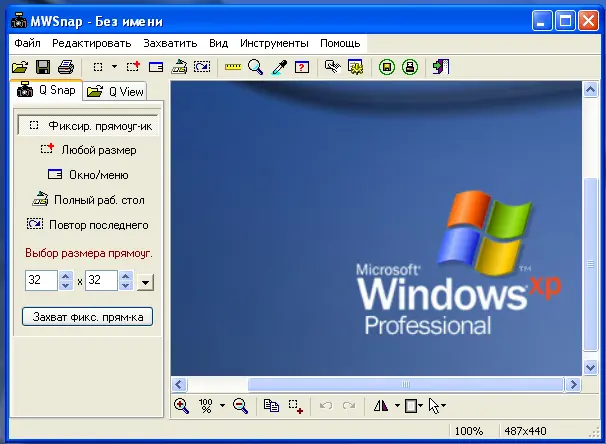Viewport: 606px width, 444px height.
Task: Flip the image with the mirror triangles icon
Action: [x=381, y=405]
